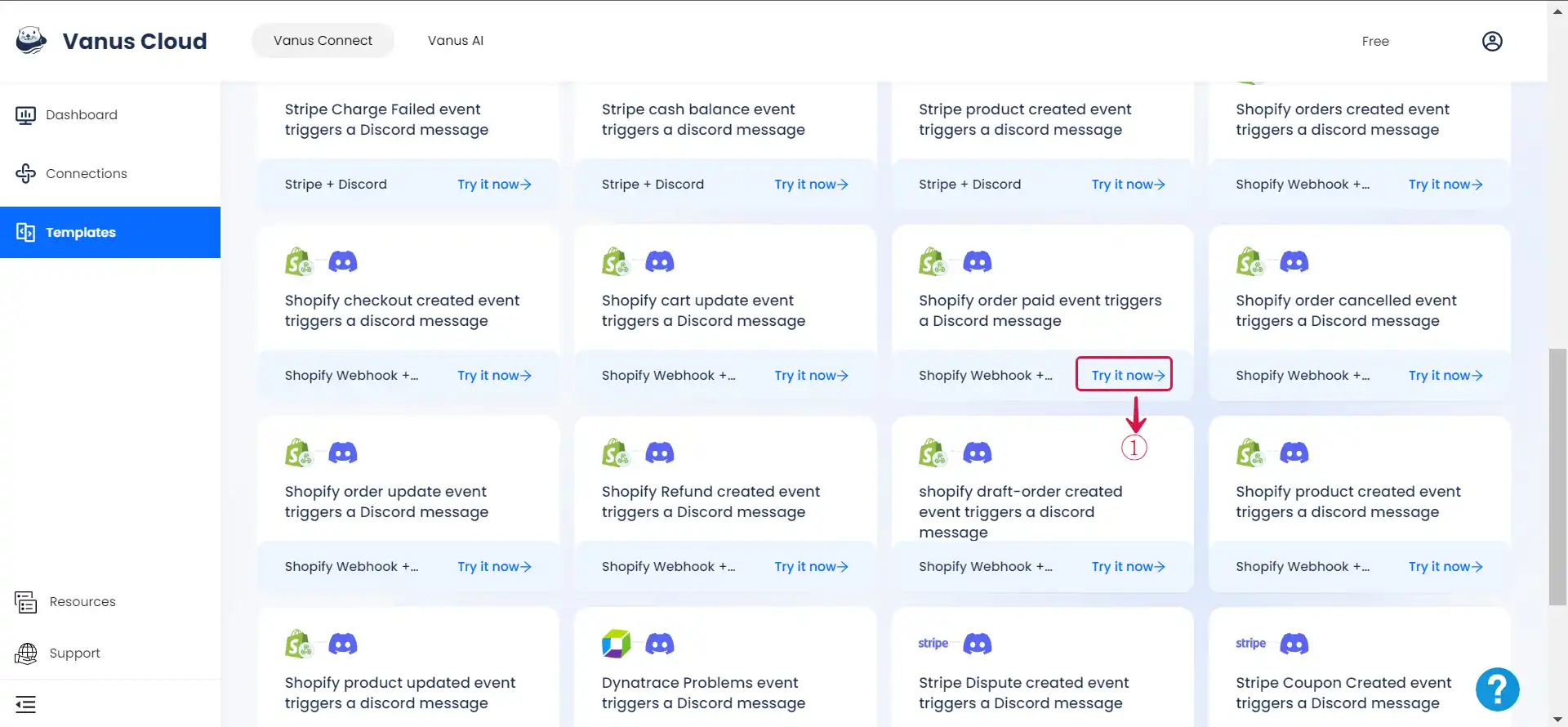Click Discord icon on product created card
1568x727 pixels.
click(x=1294, y=453)
